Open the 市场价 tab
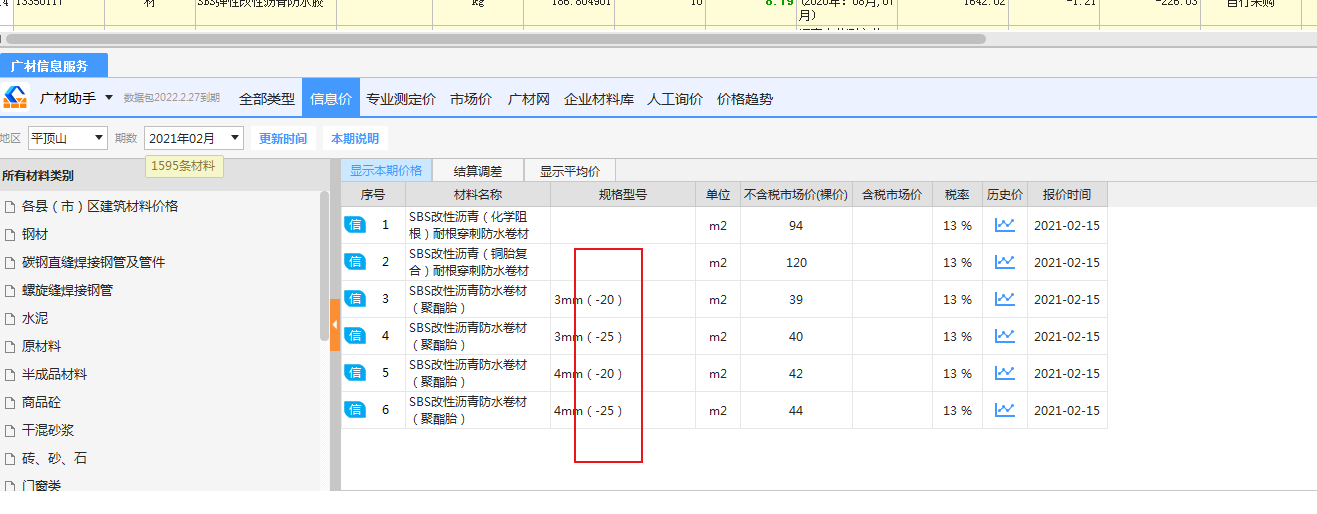Image resolution: width=1317 pixels, height=514 pixels. 470,99
